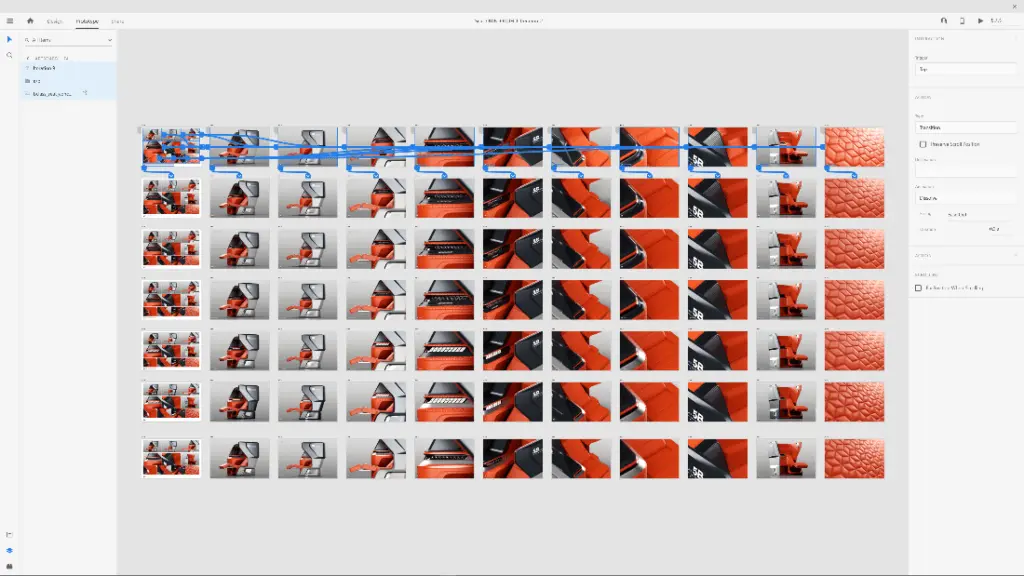Open the Plugins panel icon

pos(9,566)
